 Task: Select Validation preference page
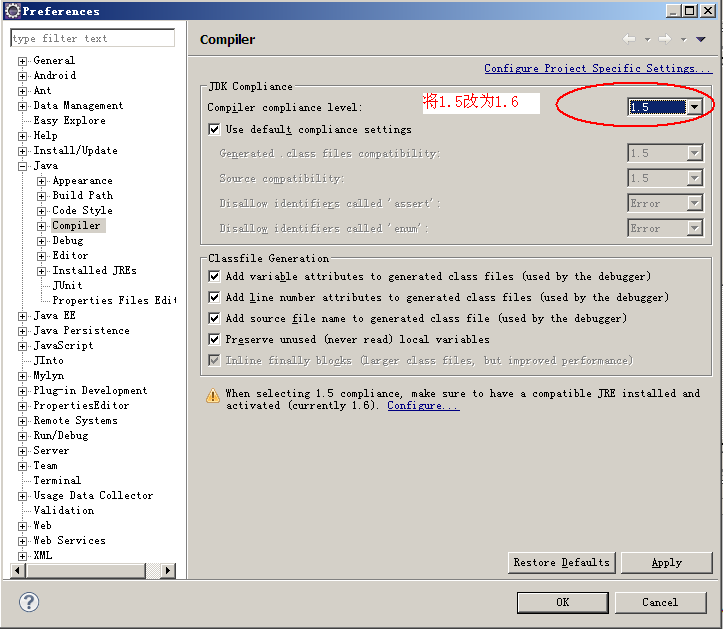[64, 510]
